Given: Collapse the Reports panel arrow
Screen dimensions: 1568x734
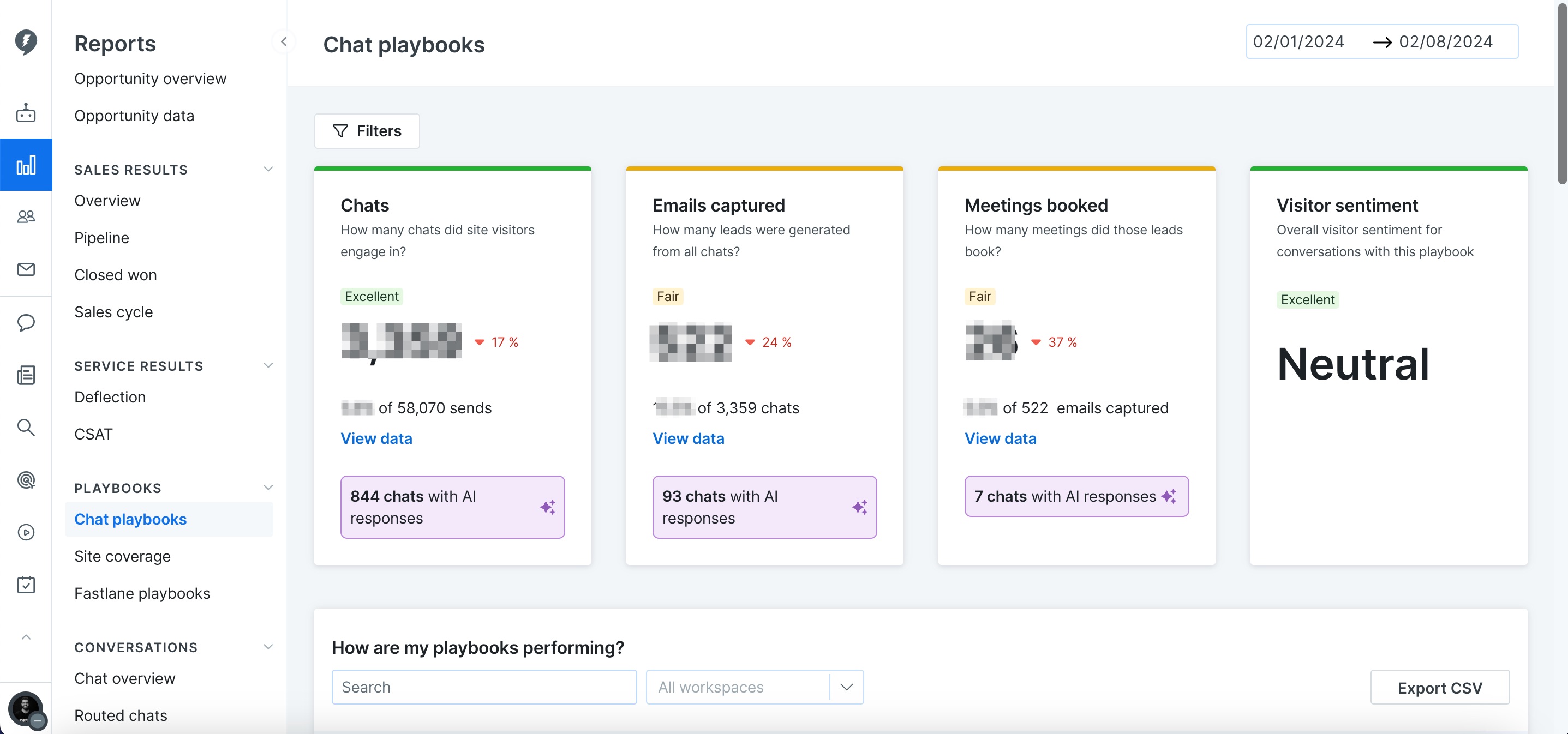Looking at the screenshot, I should (284, 42).
